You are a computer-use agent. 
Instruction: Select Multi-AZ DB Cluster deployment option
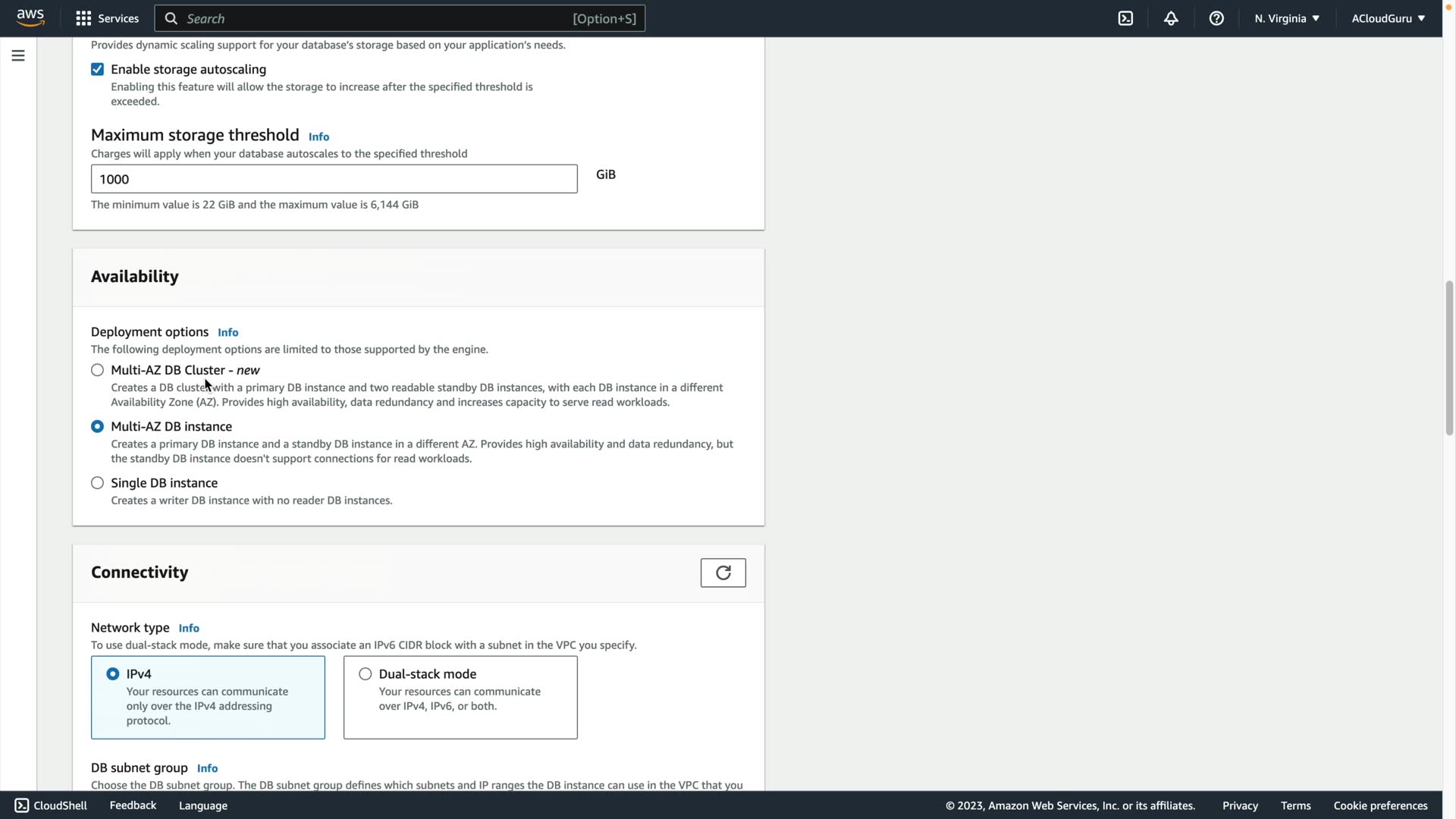[98, 370]
